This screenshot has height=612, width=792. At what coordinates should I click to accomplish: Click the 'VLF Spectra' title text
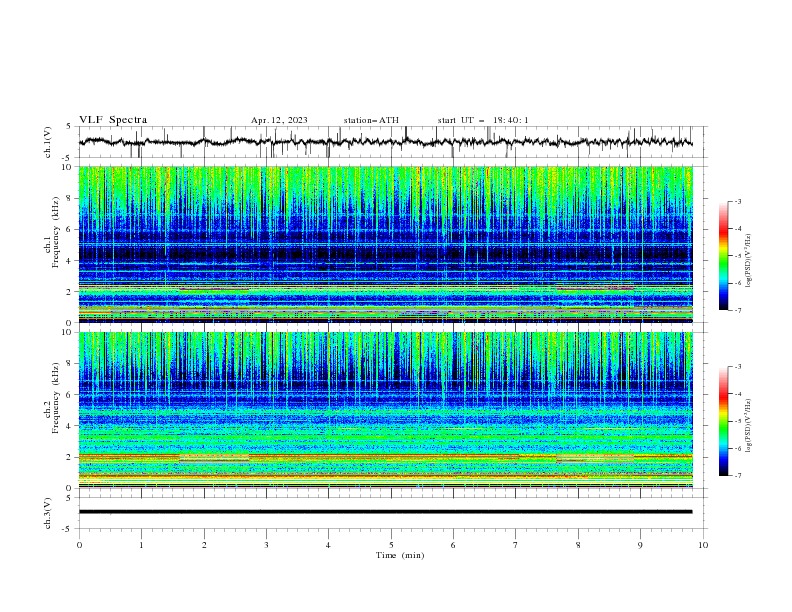coord(113,120)
